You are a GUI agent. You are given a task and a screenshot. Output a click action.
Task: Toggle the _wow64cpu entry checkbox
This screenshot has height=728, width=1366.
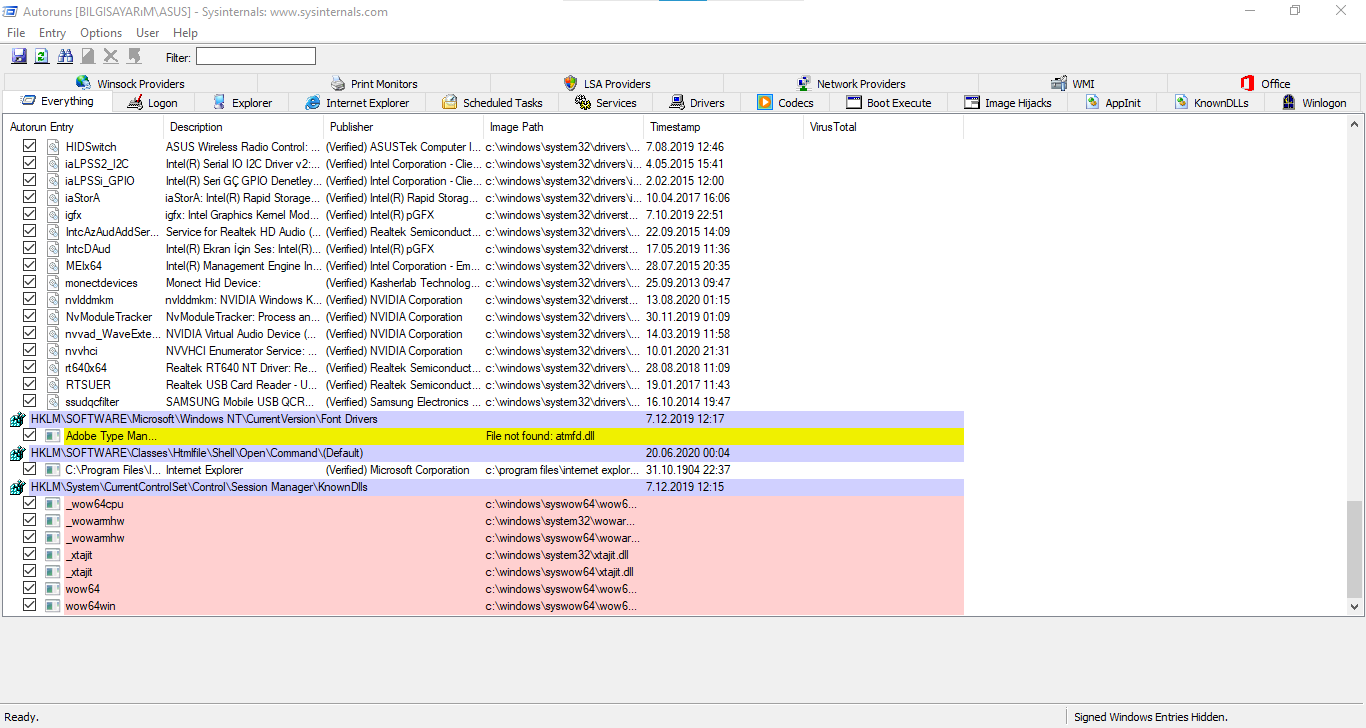tap(30, 504)
